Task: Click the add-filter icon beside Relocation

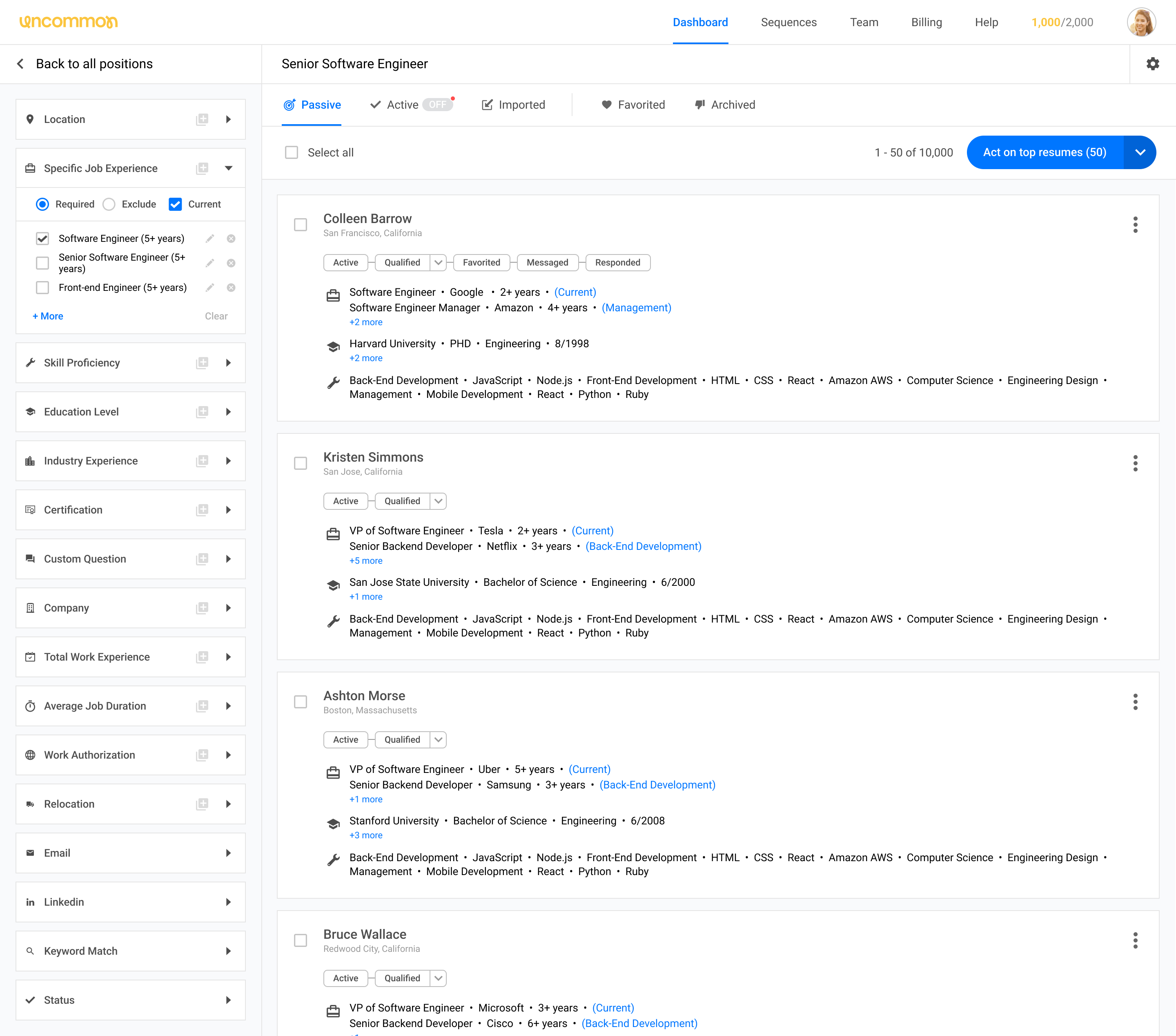Action: point(202,804)
